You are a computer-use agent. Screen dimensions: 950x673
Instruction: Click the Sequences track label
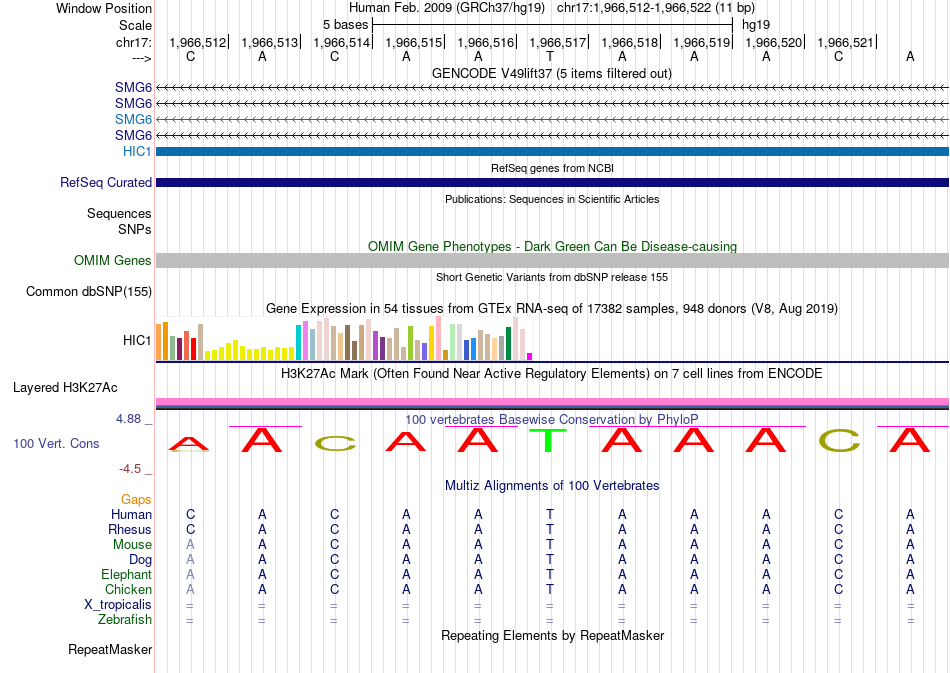coord(119,213)
